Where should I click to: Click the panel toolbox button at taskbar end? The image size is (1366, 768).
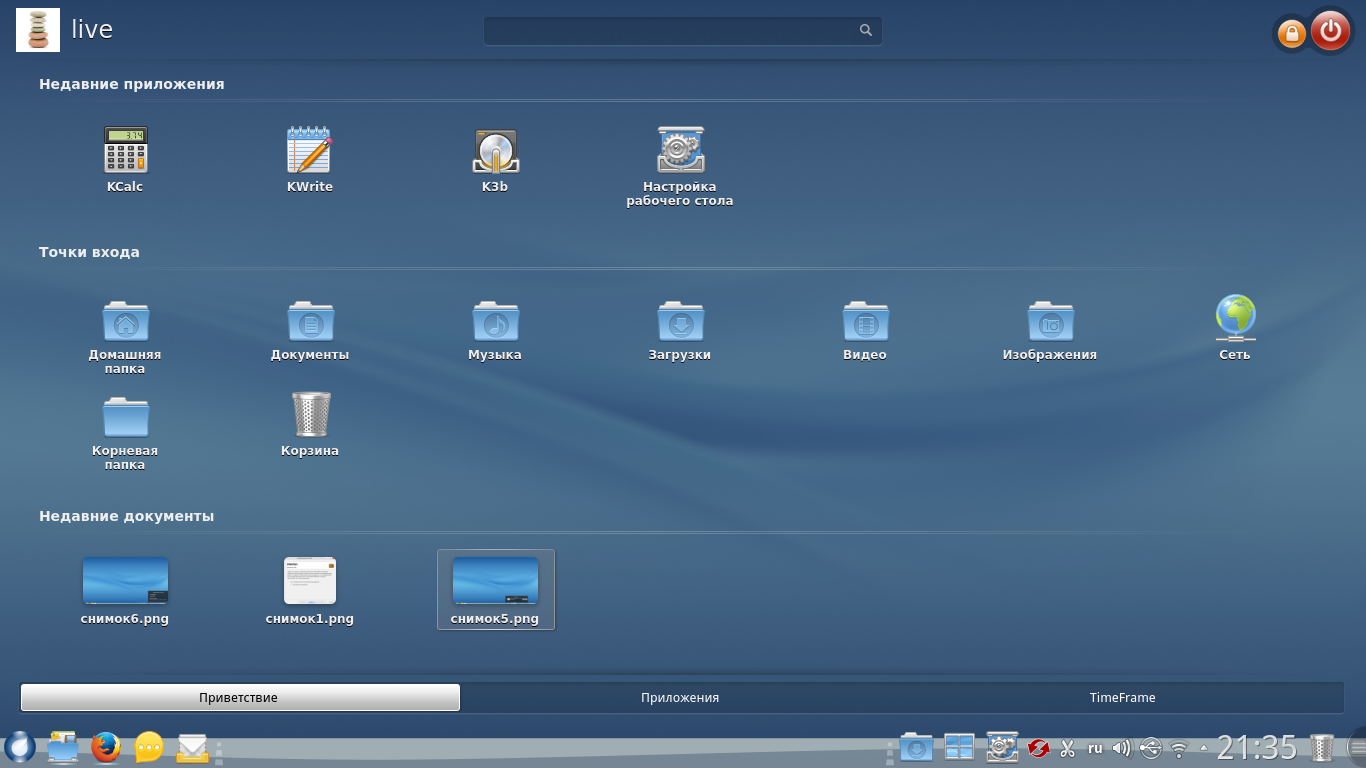[x=1357, y=746]
